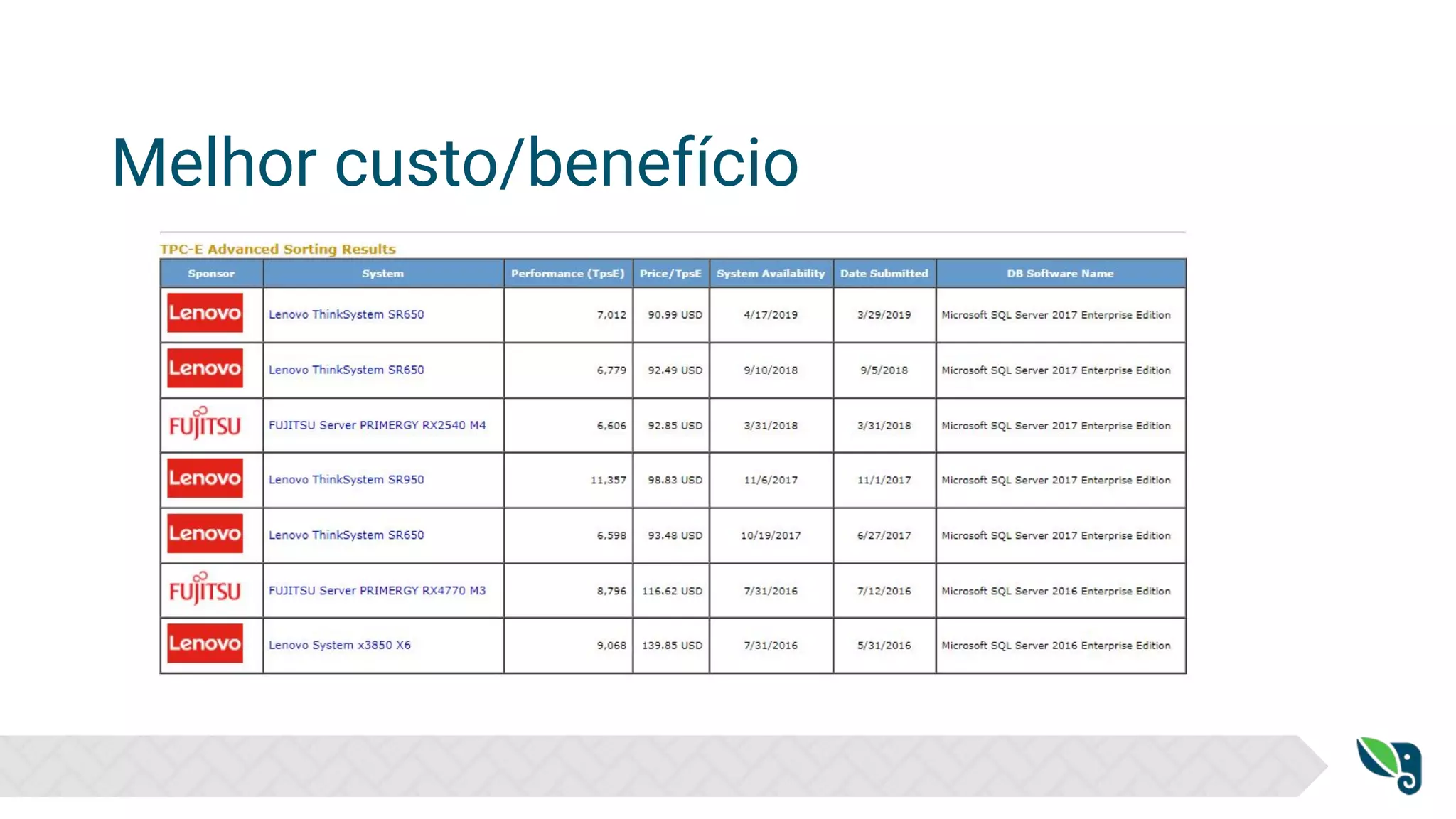Click the Fujitsu logo in the RX4770 M3 row
Screen dimensions: 1456x819
[x=205, y=589]
